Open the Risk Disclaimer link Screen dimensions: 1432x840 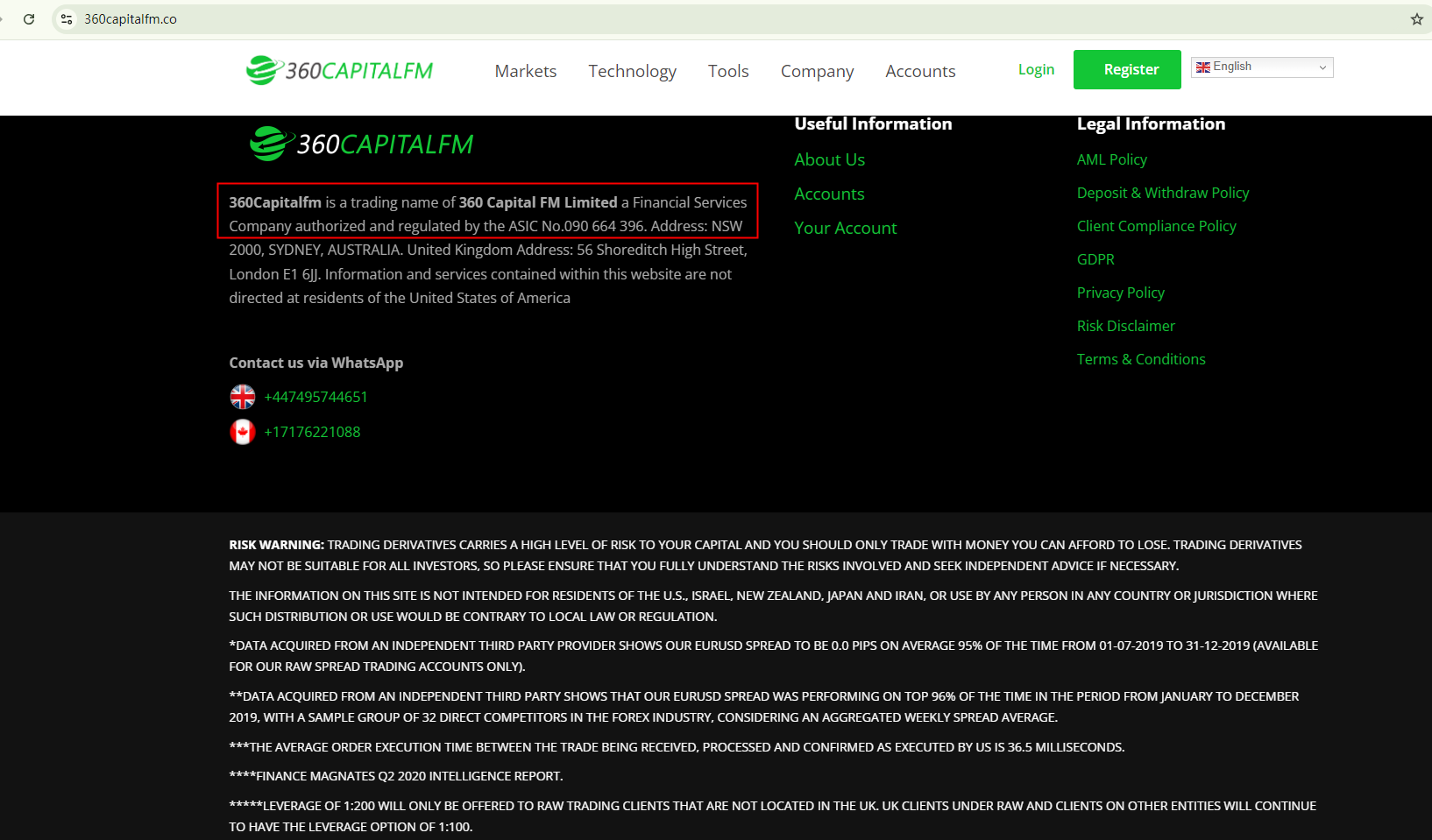[1125, 326]
